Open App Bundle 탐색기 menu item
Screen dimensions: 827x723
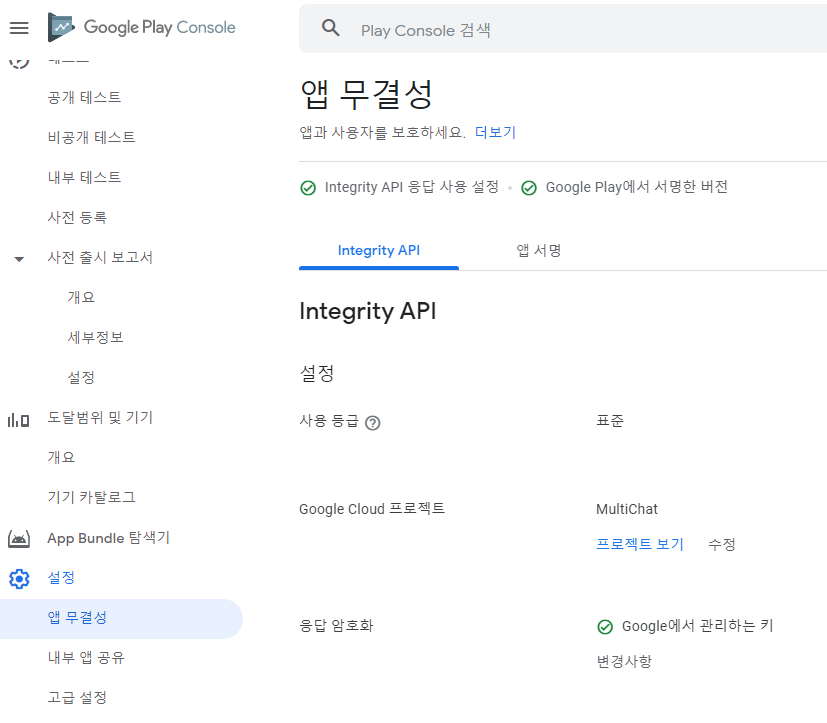tap(109, 538)
